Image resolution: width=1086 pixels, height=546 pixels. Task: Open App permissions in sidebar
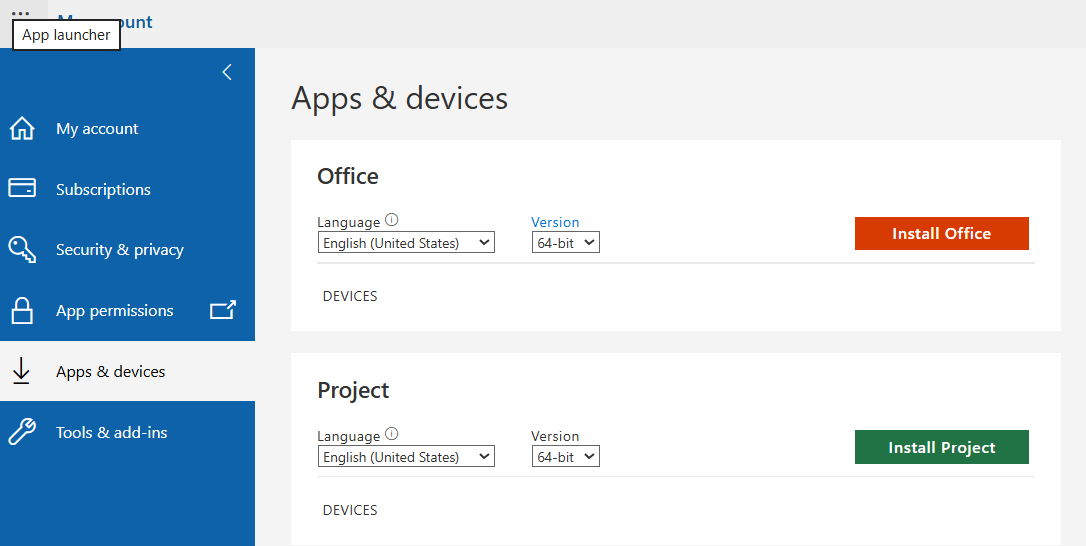click(127, 310)
